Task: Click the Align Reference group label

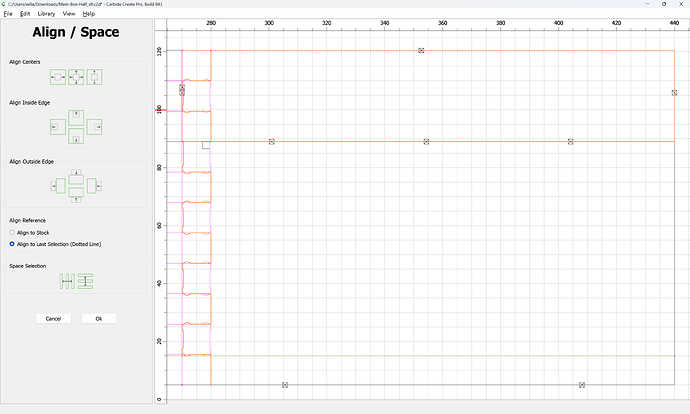Action: point(27,220)
